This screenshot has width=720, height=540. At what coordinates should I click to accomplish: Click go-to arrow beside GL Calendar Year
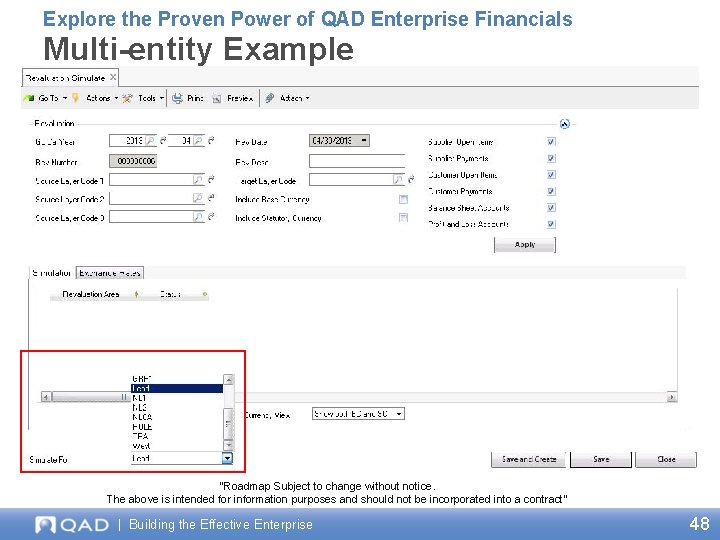(x=163, y=140)
